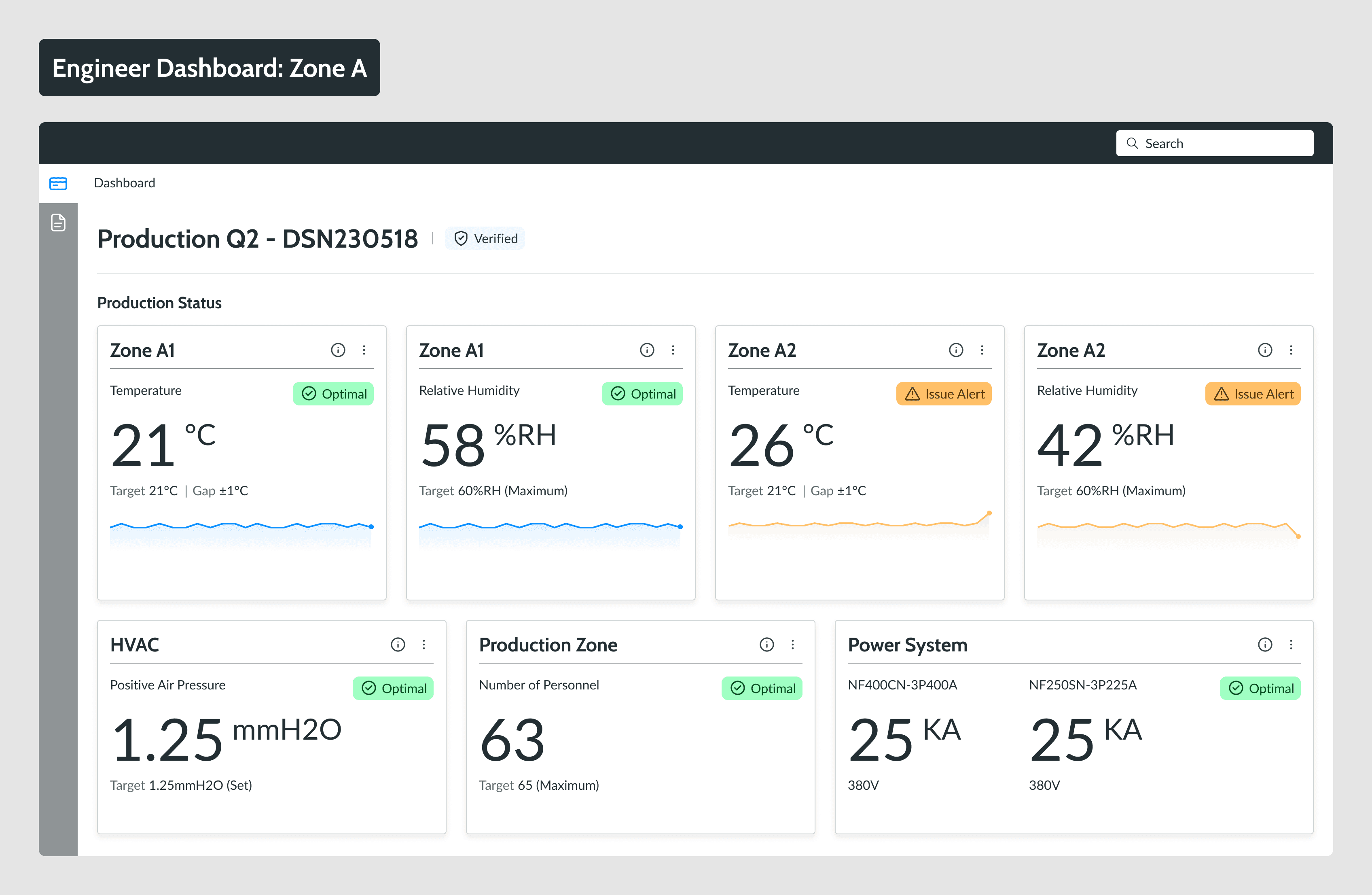Open Production Zone three-dot menu
The height and width of the screenshot is (895, 1372).
[793, 645]
